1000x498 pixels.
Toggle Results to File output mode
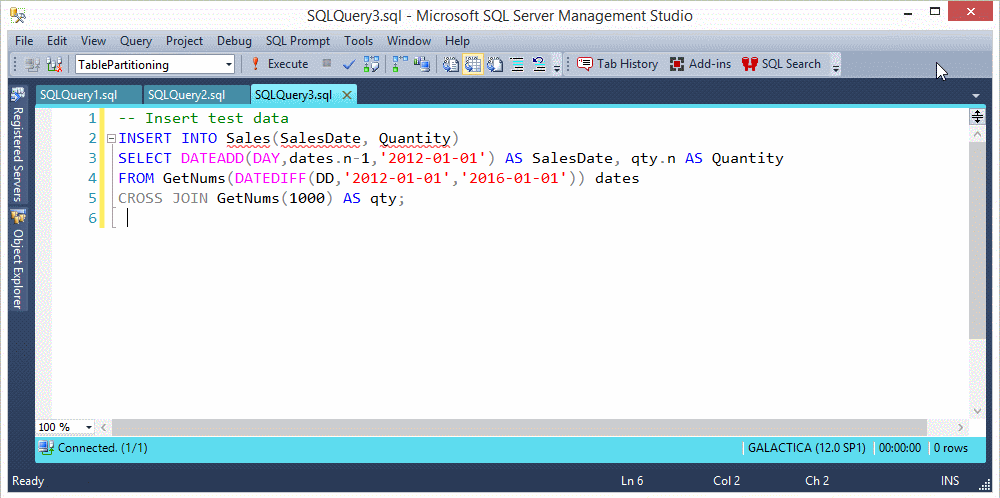tap(495, 64)
